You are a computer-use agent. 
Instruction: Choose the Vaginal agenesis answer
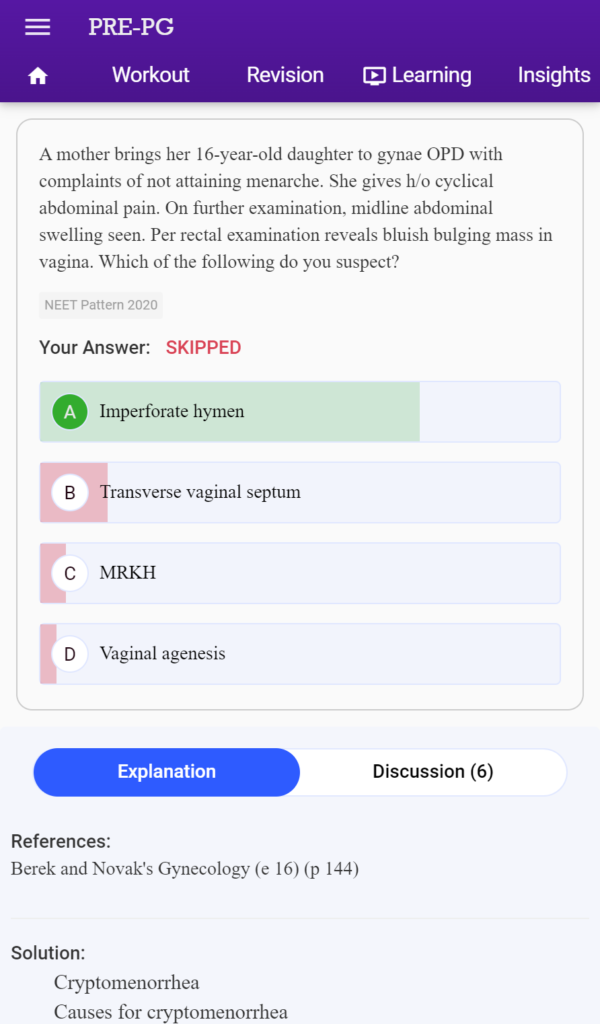click(x=300, y=654)
